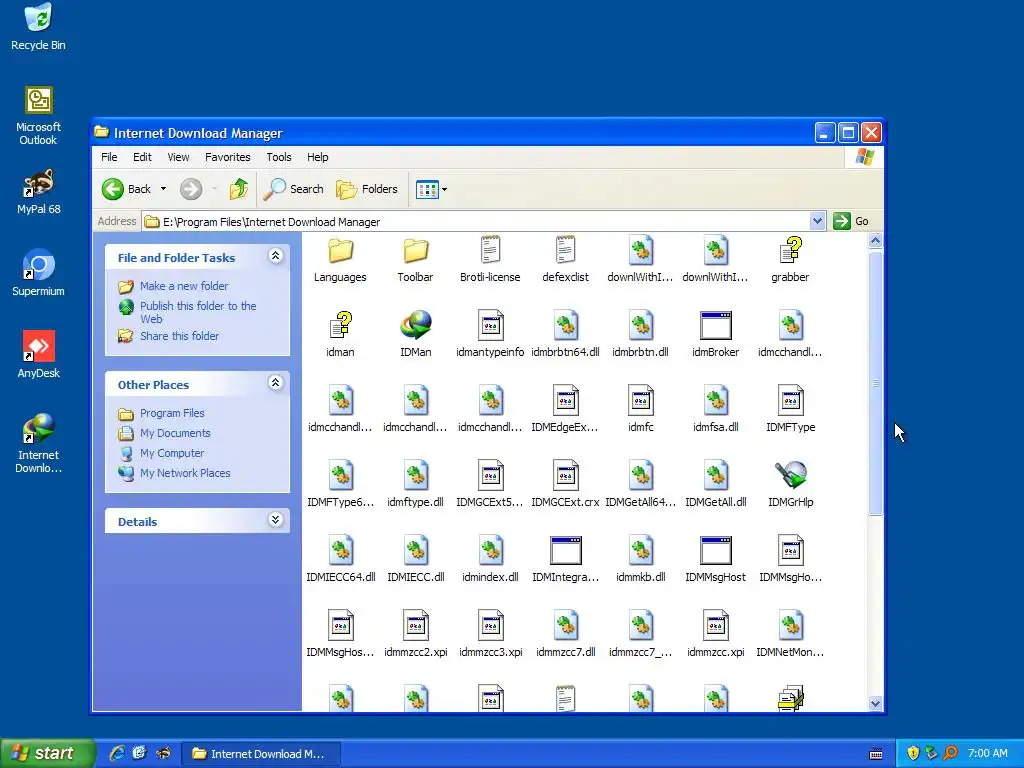The width and height of the screenshot is (1024, 768).
Task: Open the File menu
Action: coord(109,157)
